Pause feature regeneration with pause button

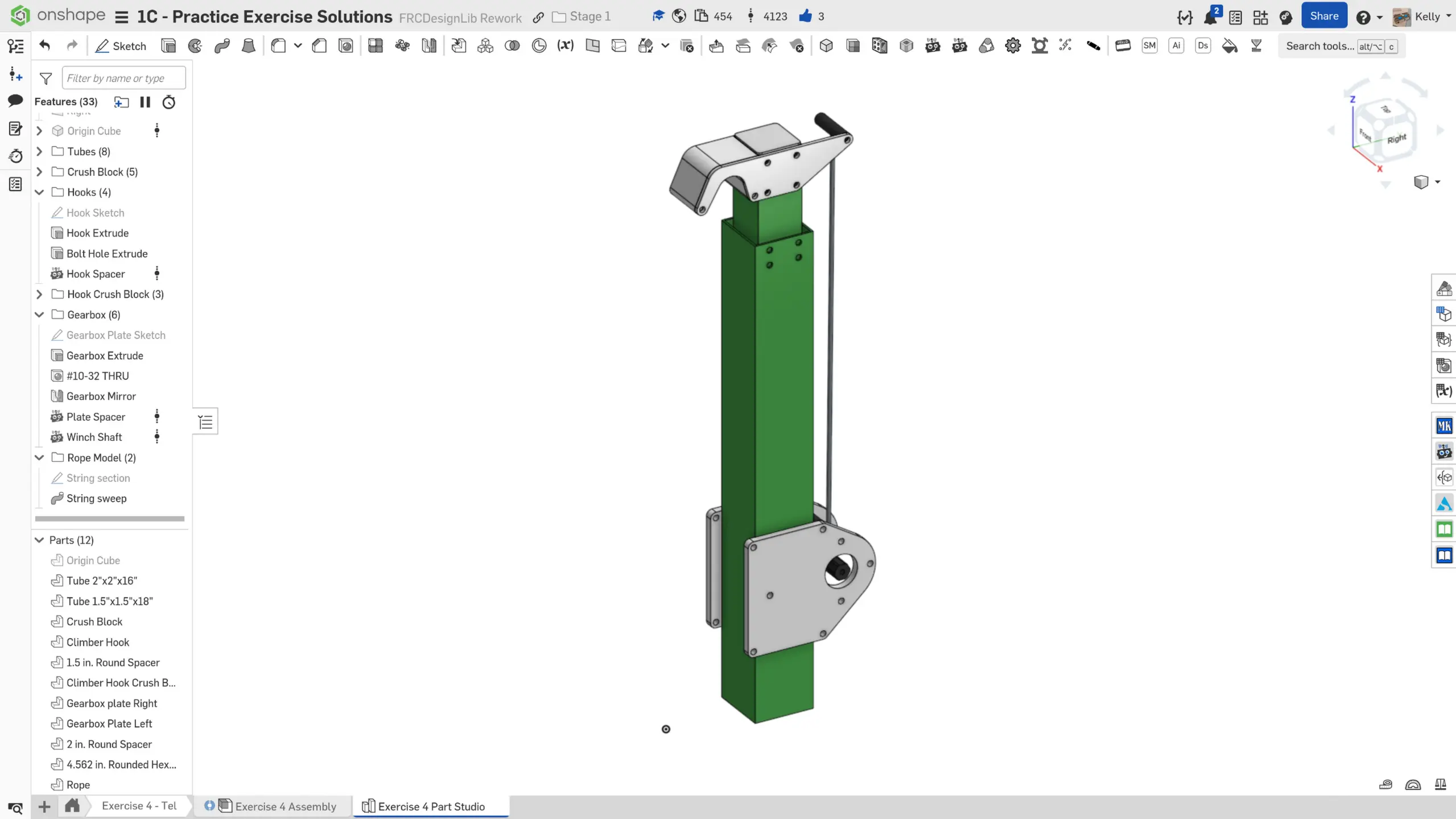145,102
